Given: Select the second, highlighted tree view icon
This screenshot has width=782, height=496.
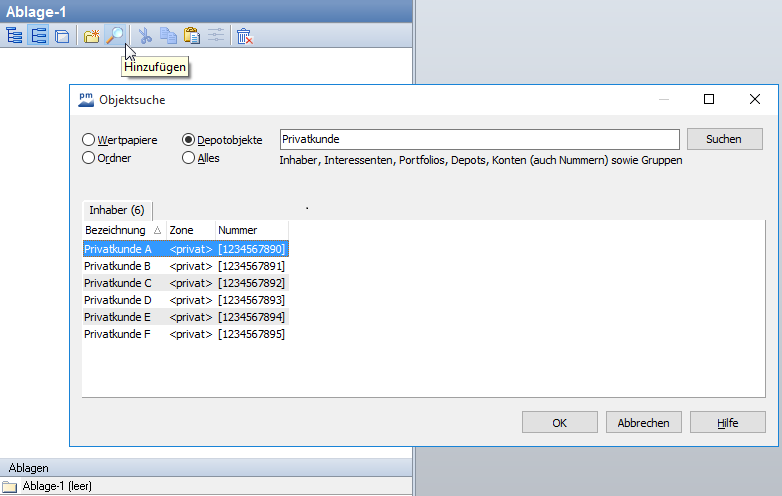Looking at the screenshot, I should tap(38, 36).
